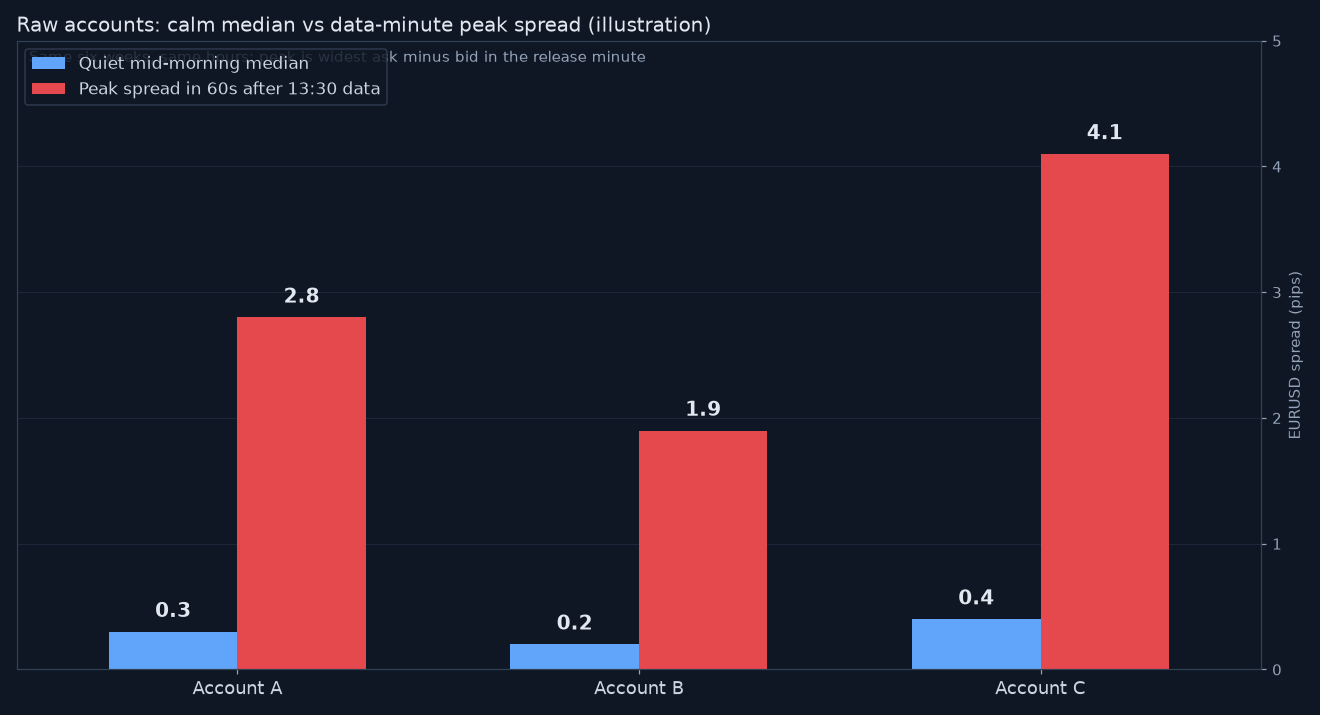The image size is (1320, 715).
Task: Click Account A's red peak spread bar
Action: [x=301, y=493]
